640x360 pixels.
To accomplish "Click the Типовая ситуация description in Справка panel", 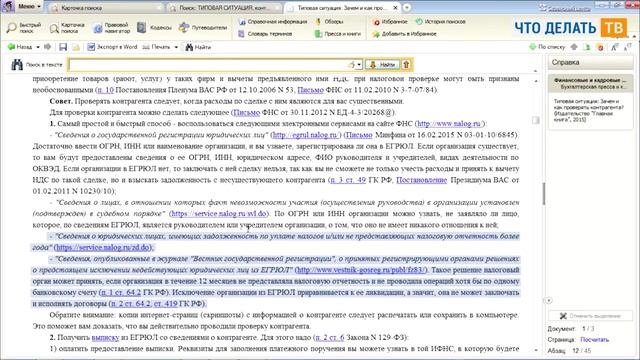I will click(588, 110).
